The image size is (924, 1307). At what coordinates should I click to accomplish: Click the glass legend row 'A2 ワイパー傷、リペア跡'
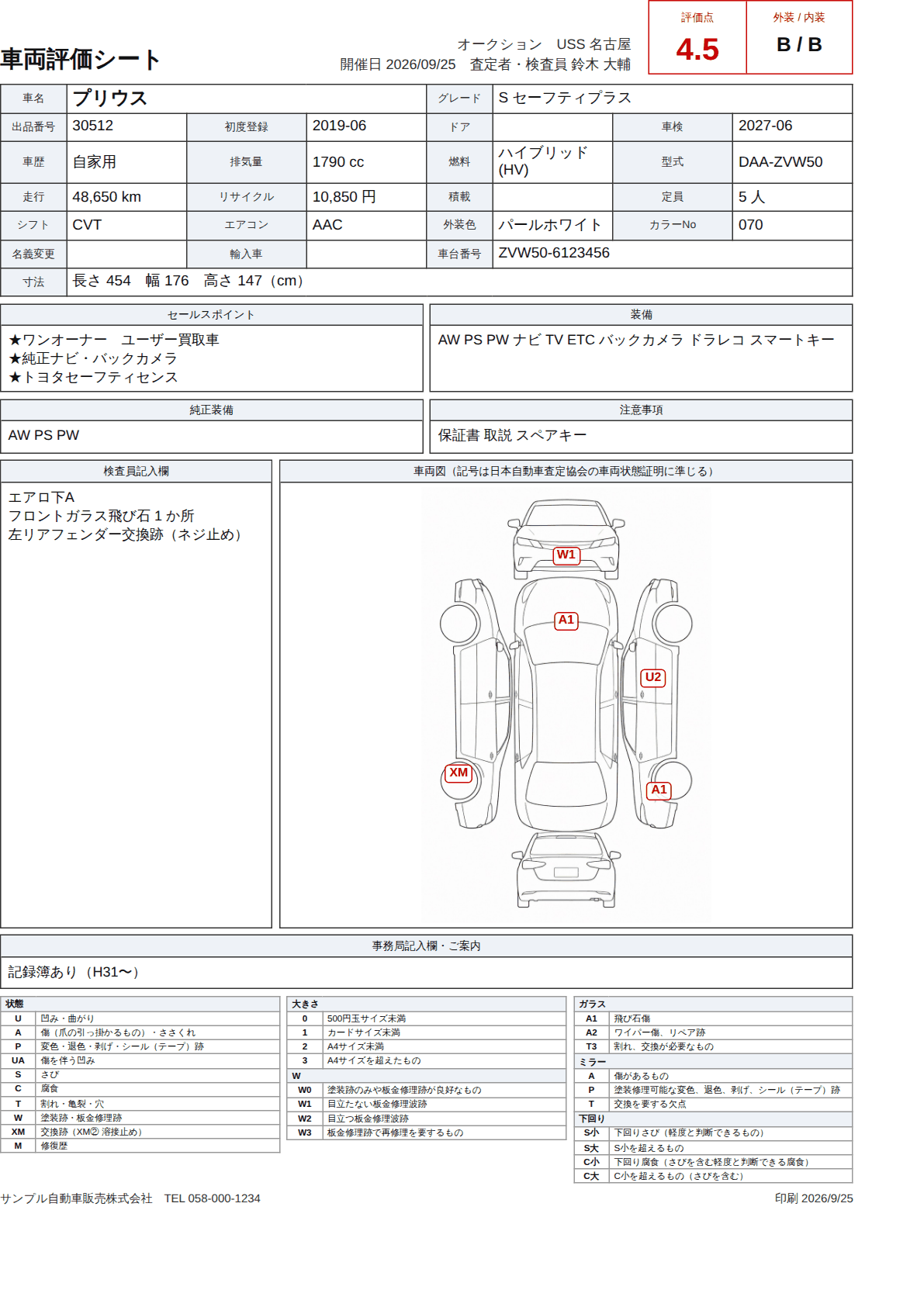click(x=713, y=1032)
